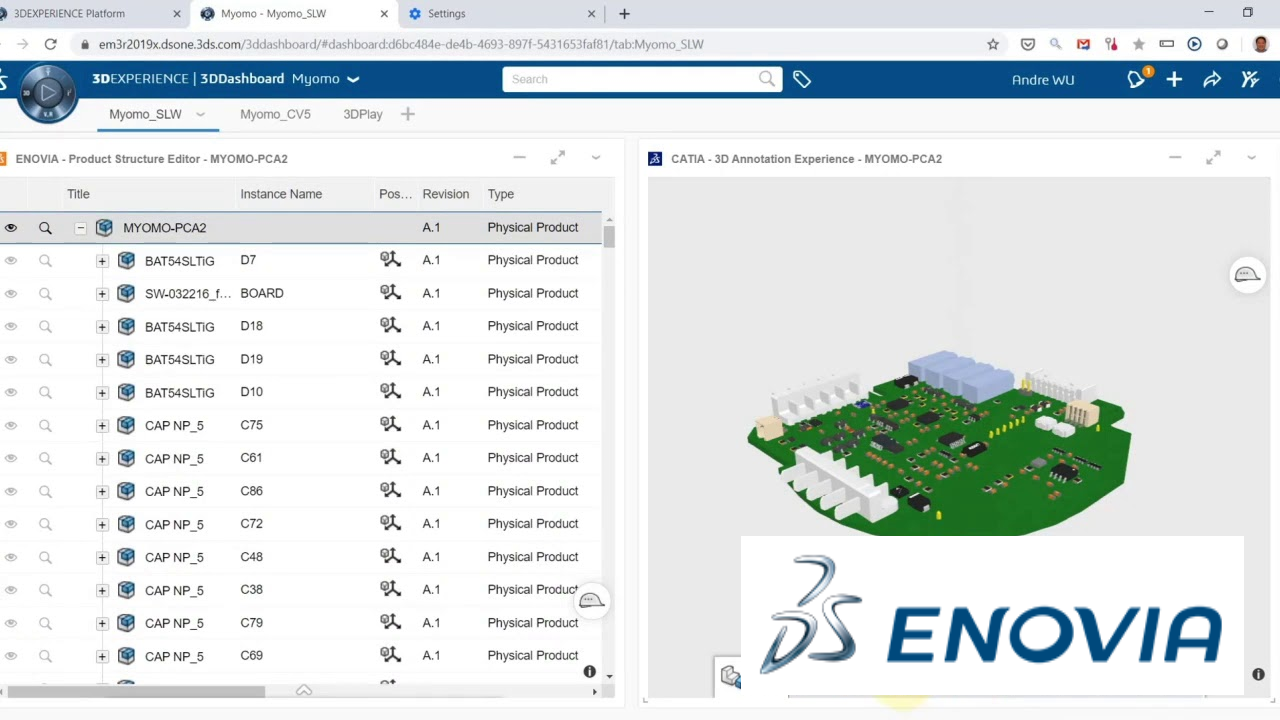Open a new browser tab
This screenshot has height=720, width=1280.
click(624, 14)
